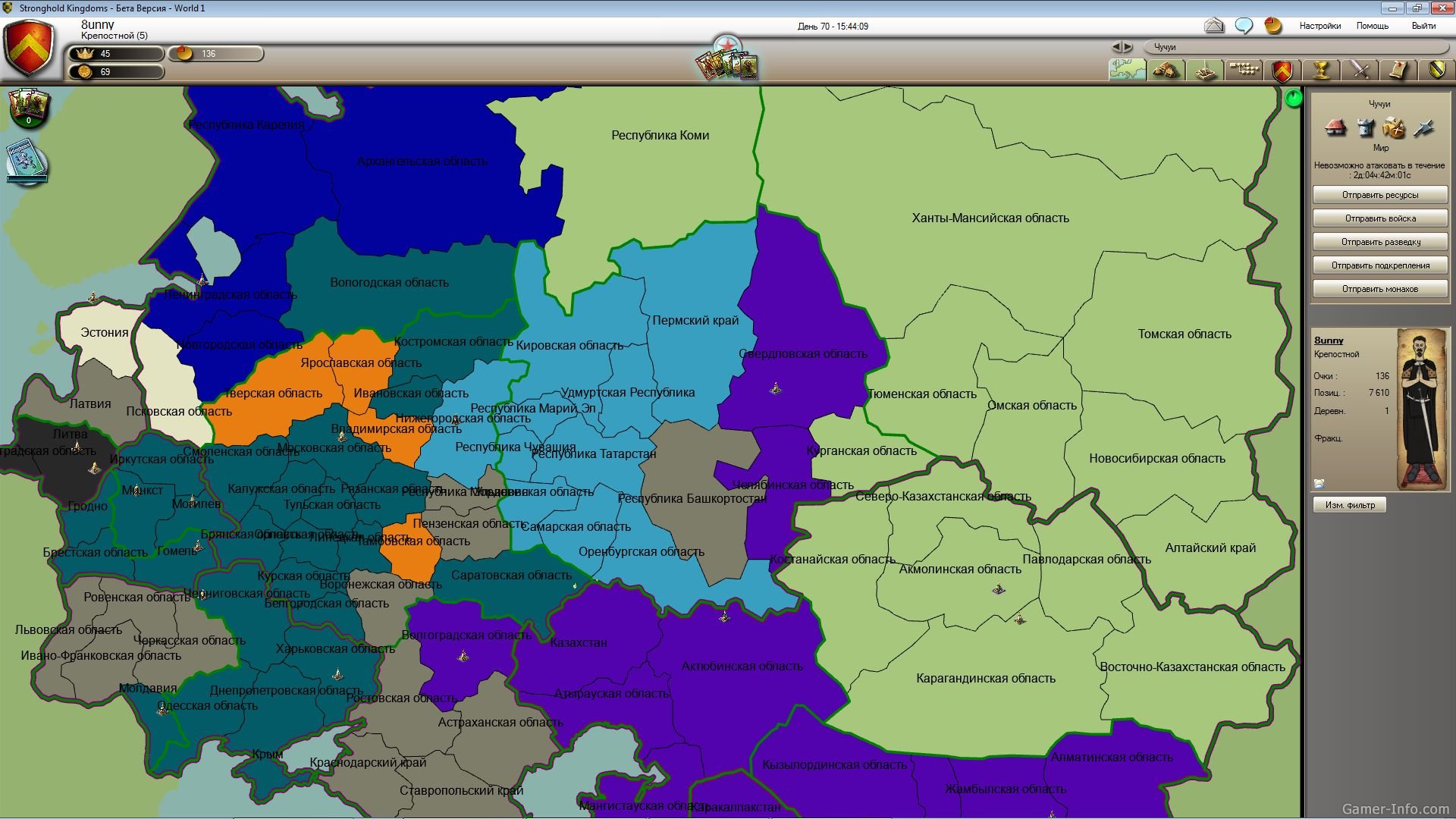1456x819 pixels.
Task: Open the 8unny player profile link
Action: [x=1328, y=340]
